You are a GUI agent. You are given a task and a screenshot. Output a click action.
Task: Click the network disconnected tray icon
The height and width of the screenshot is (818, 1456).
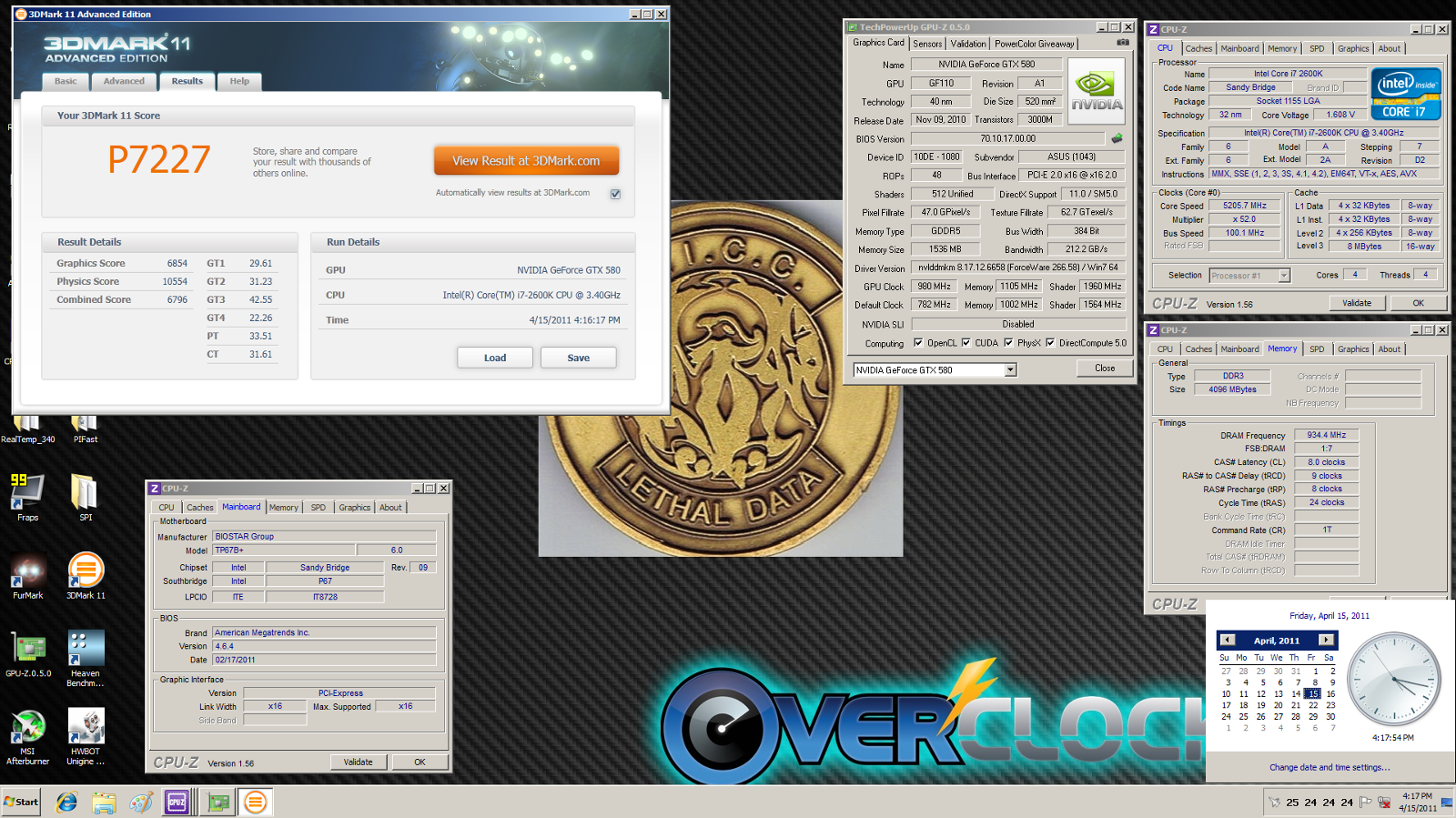1384,802
